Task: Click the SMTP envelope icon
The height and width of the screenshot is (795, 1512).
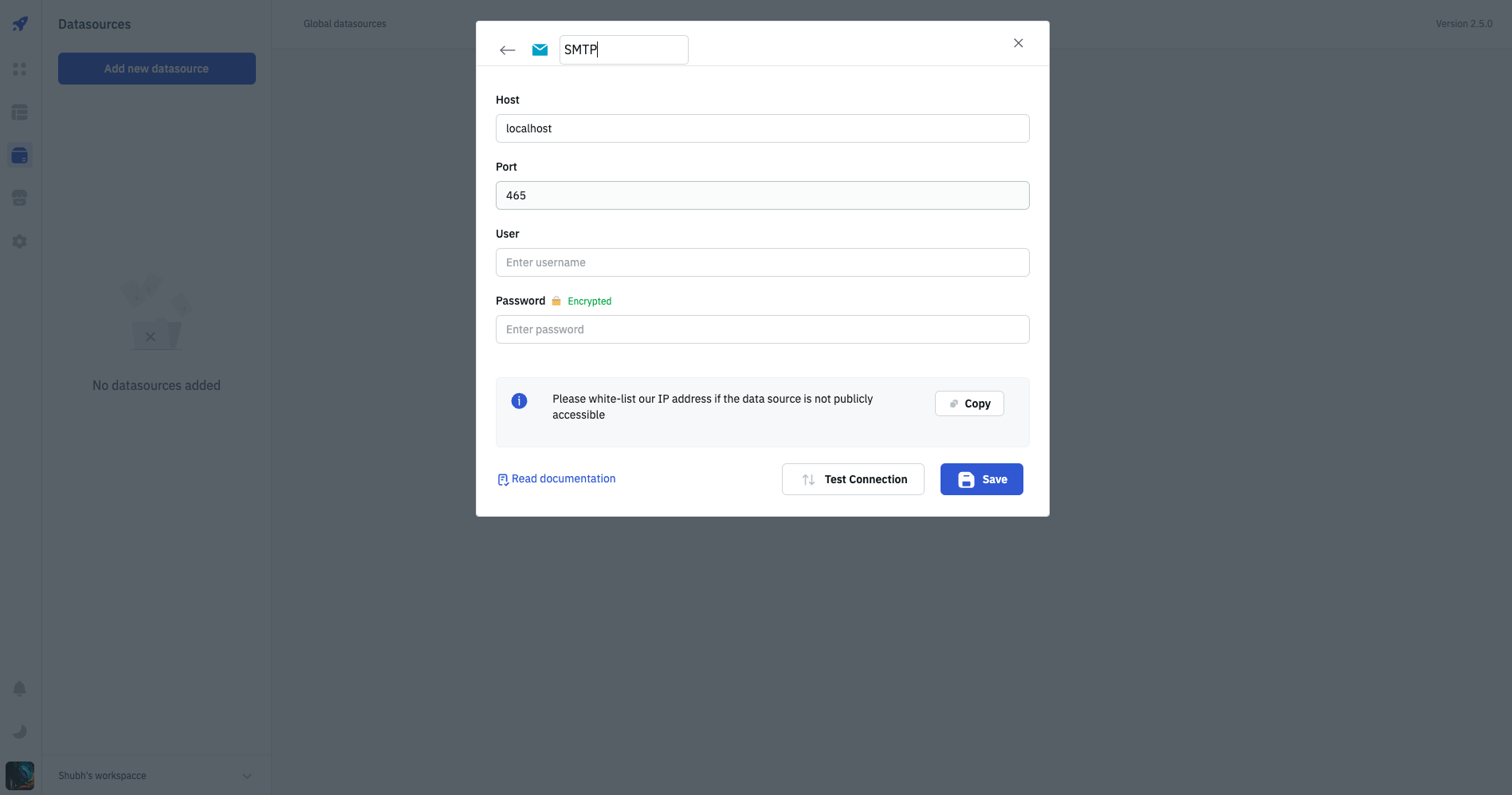Action: (540, 49)
